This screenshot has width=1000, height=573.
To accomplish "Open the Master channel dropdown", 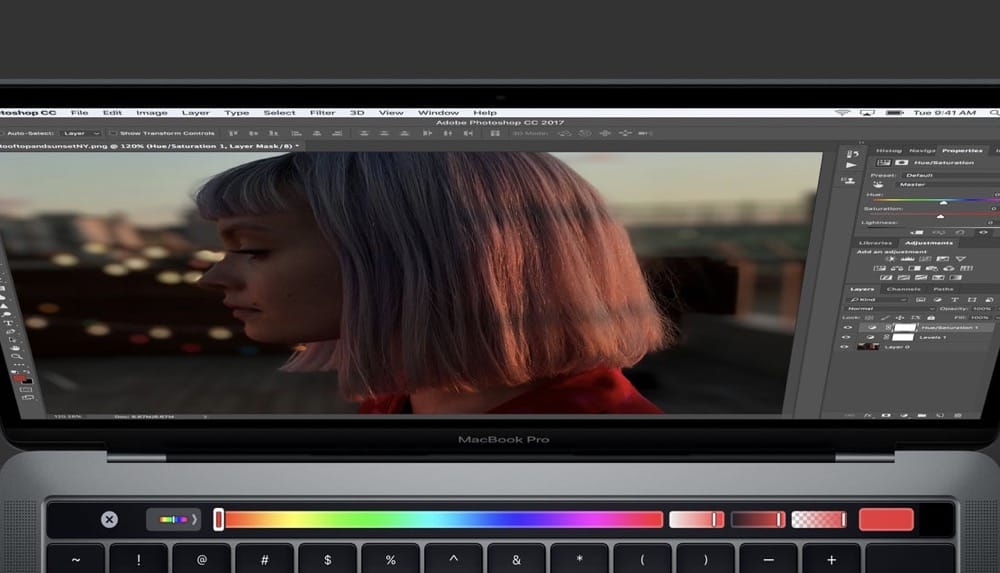I will 948,184.
